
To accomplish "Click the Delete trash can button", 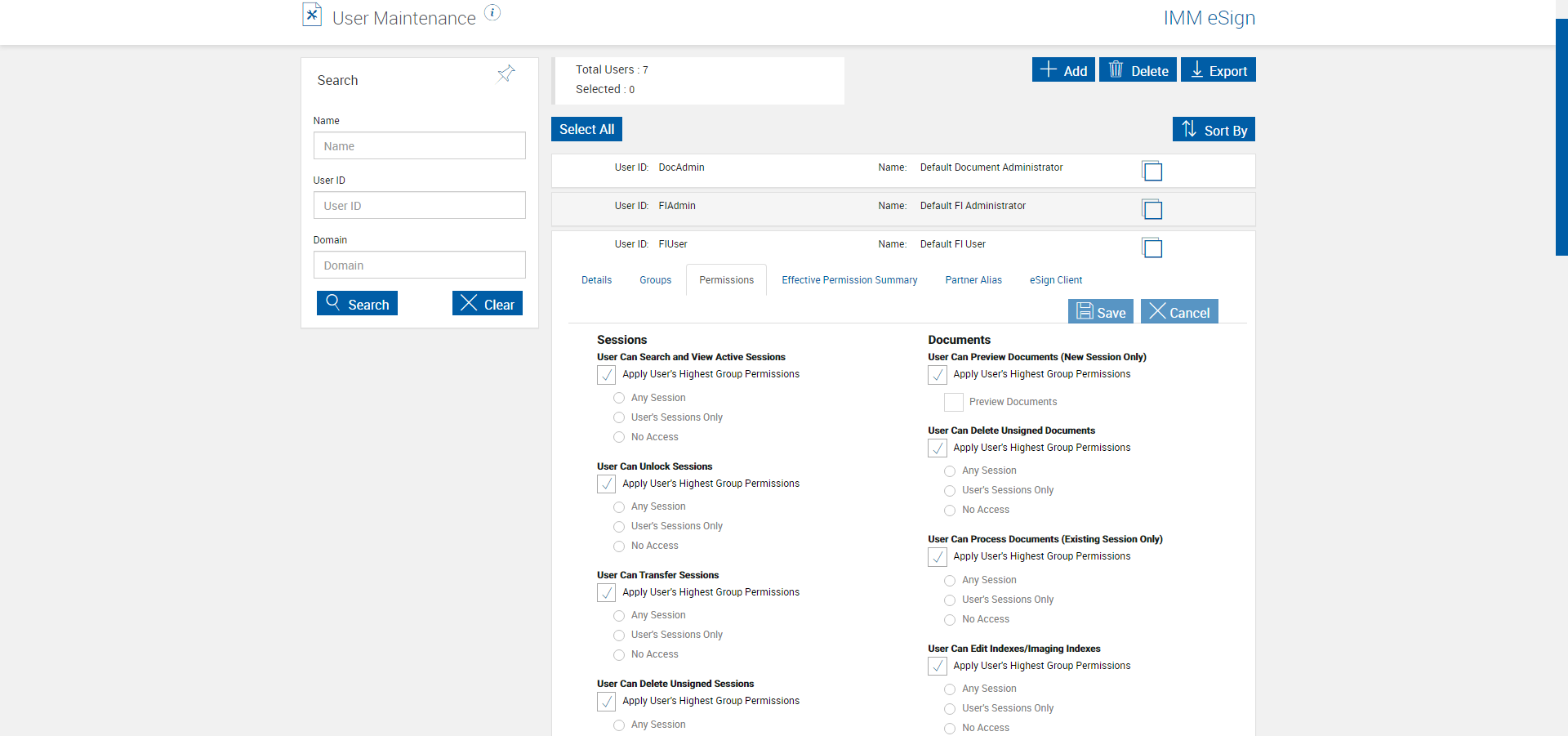I will [x=1138, y=70].
